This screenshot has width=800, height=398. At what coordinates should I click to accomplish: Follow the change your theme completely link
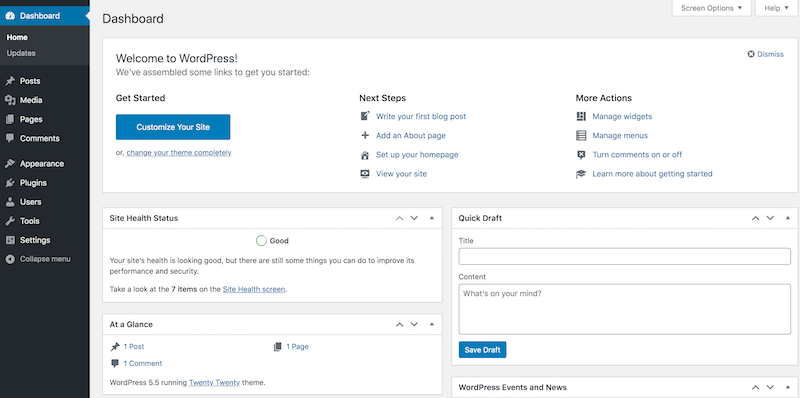[179, 153]
